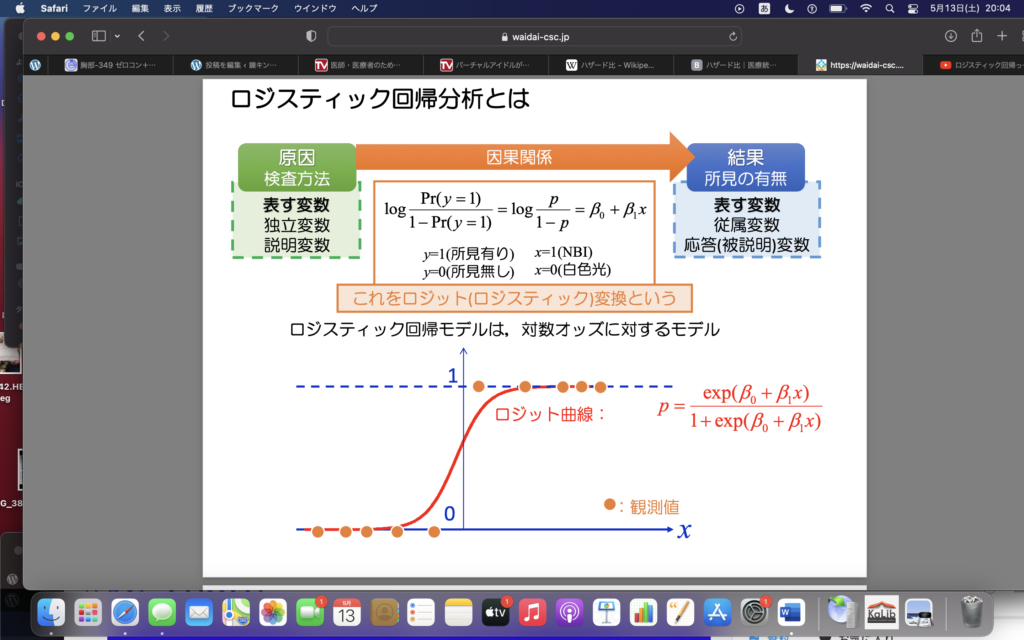Open the ブックマーク menu
Screen dimensions: 1024x640
click(x=254, y=8)
